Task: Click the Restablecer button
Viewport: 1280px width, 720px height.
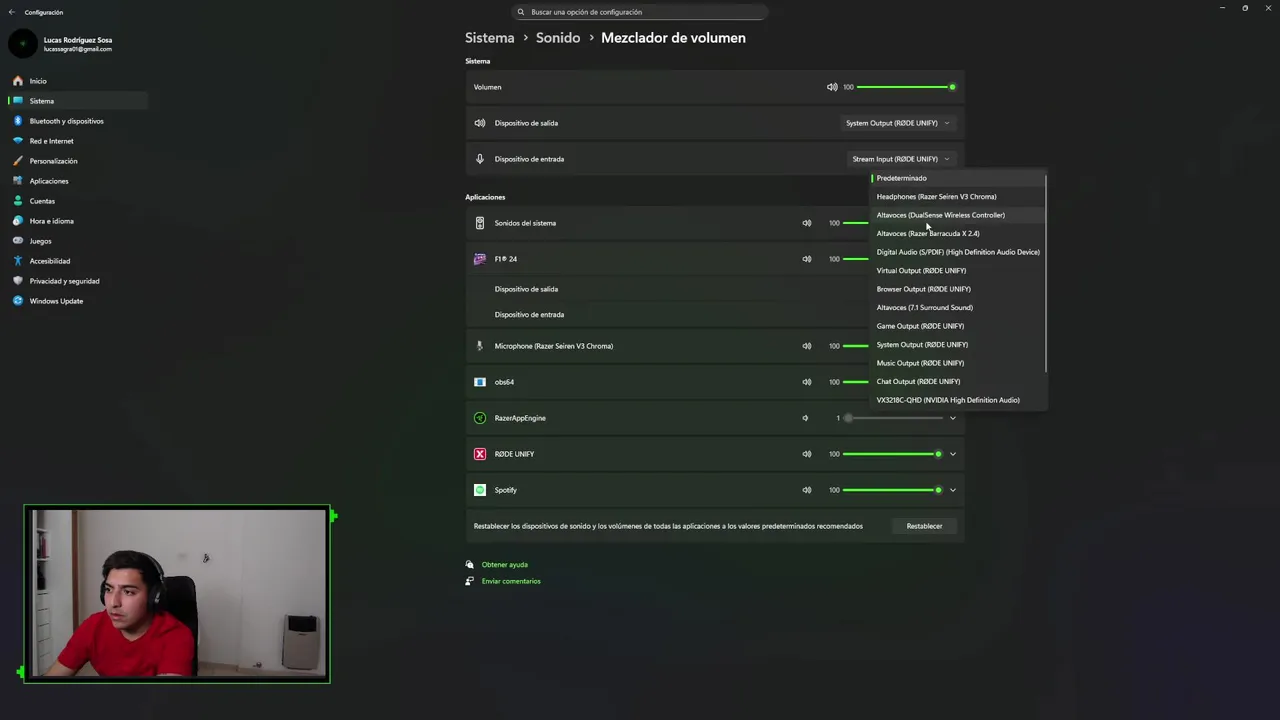Action: tap(924, 526)
